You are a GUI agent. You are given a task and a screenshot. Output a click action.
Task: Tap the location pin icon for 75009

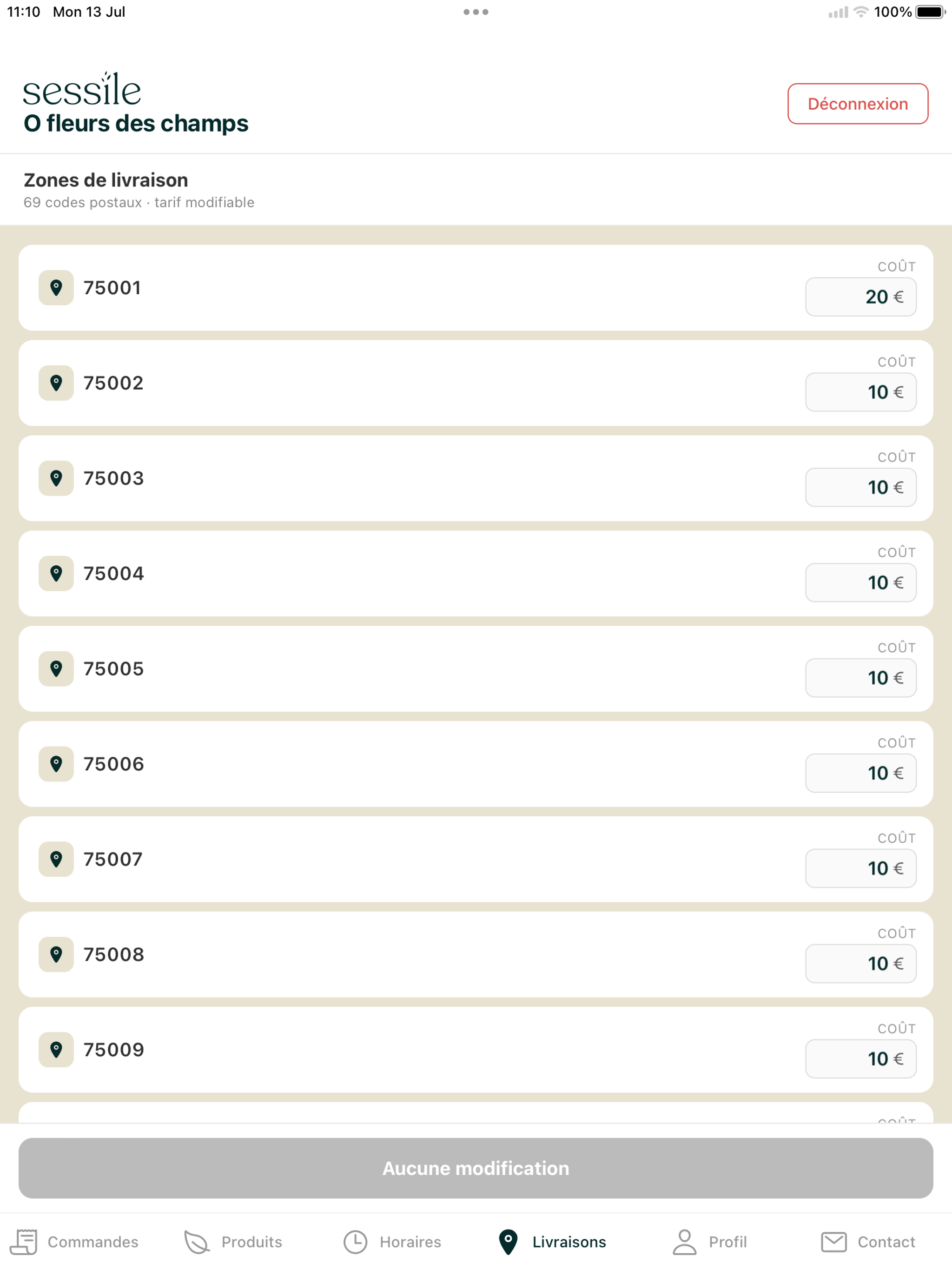tap(56, 1050)
